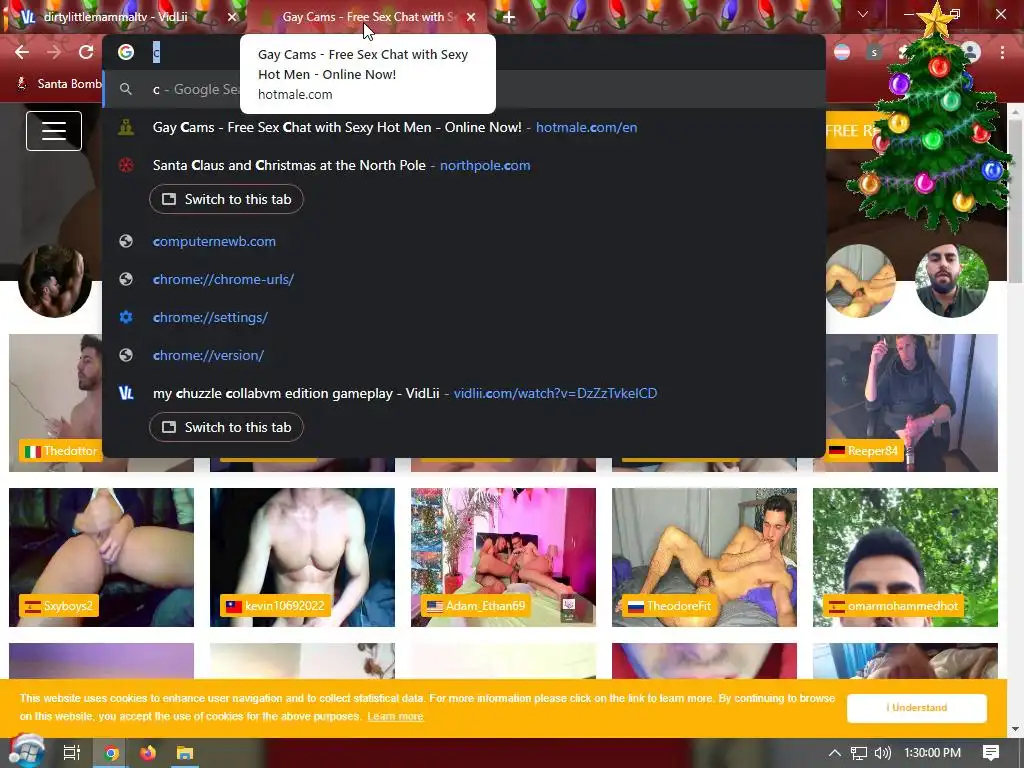
Task: Accept cookies with 'I Understand' button
Action: click(916, 708)
